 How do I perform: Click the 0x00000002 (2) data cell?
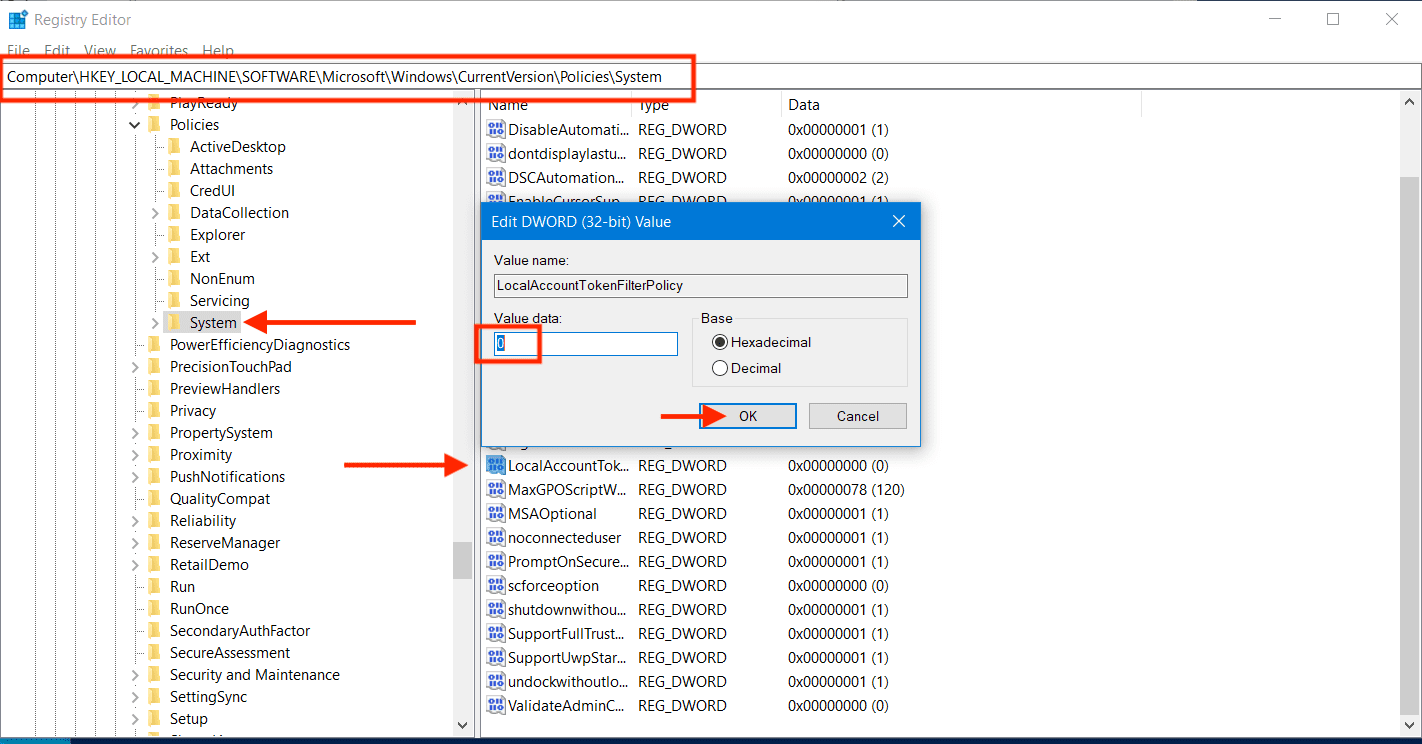pos(838,177)
